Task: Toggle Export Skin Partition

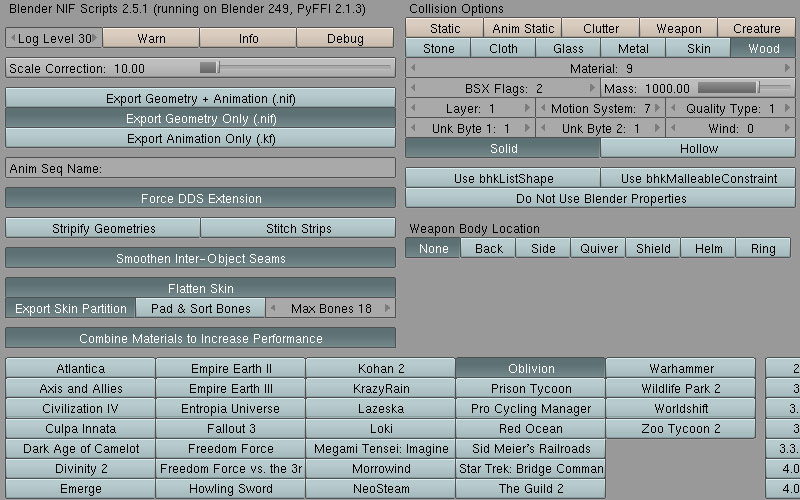Action: coord(70,308)
